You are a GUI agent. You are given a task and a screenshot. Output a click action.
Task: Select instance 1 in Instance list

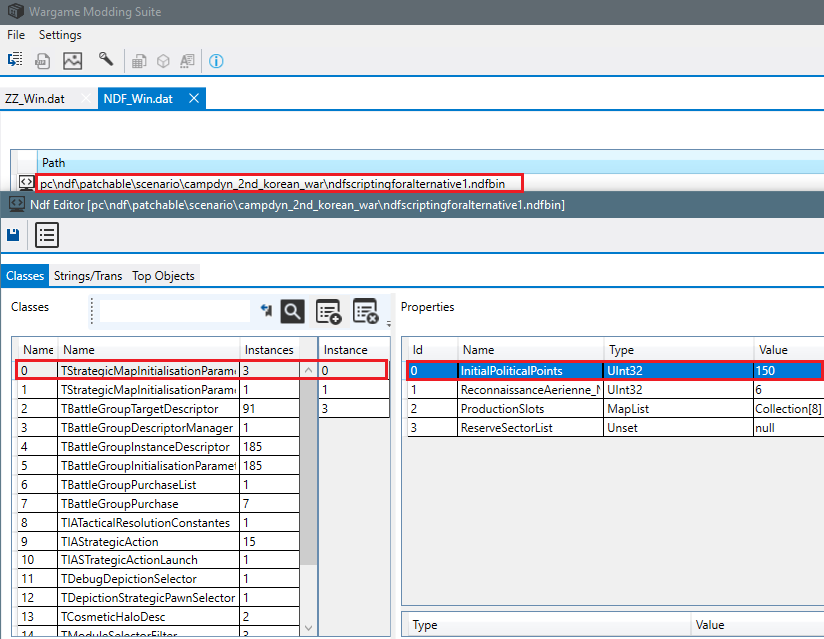click(354, 390)
